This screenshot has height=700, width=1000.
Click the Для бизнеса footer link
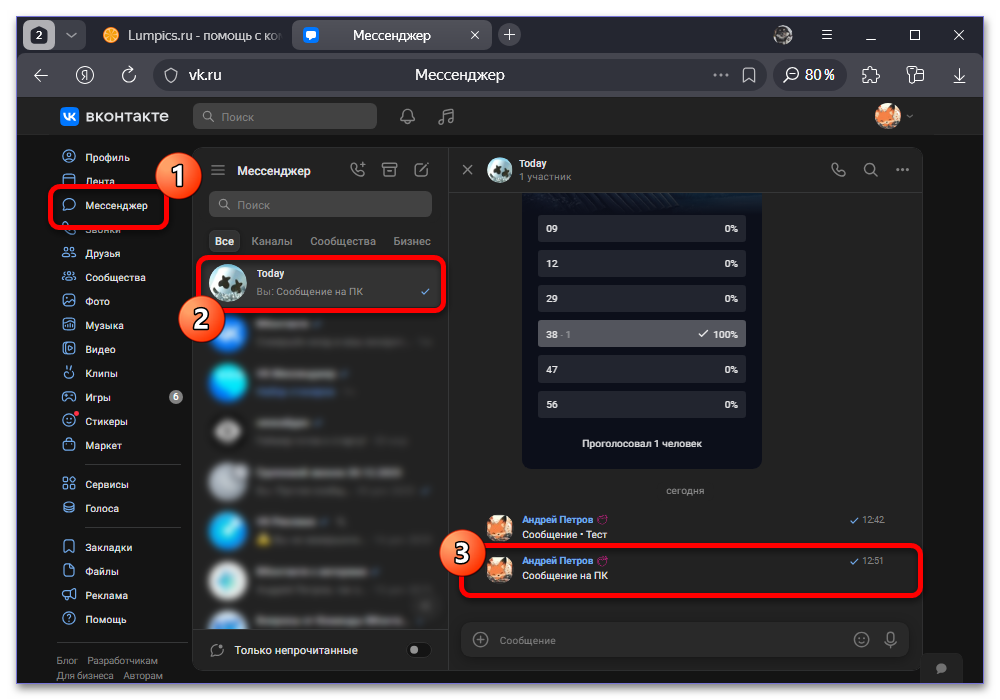pyautogui.click(x=85, y=676)
